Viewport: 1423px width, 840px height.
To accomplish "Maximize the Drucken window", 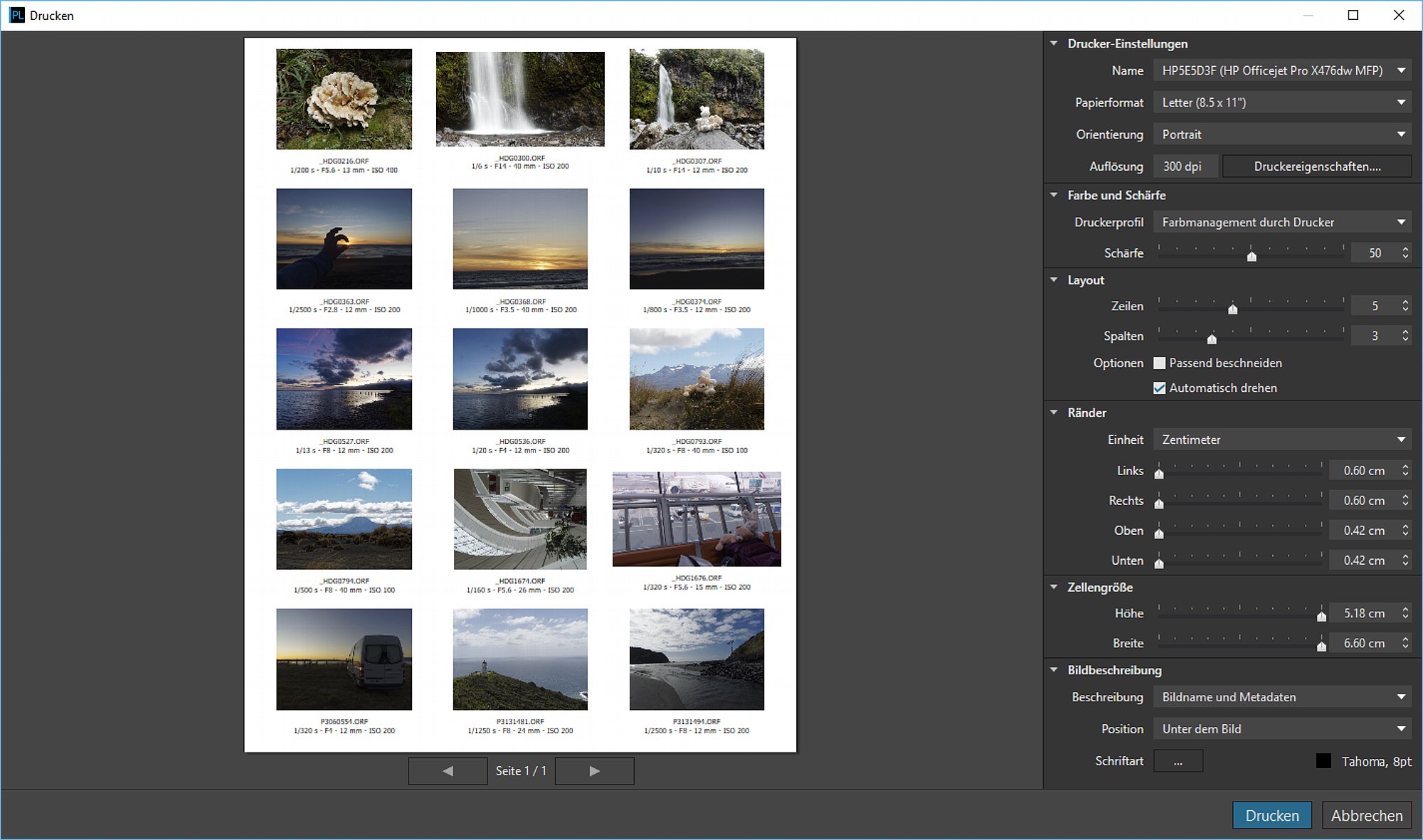I will pos(1353,15).
